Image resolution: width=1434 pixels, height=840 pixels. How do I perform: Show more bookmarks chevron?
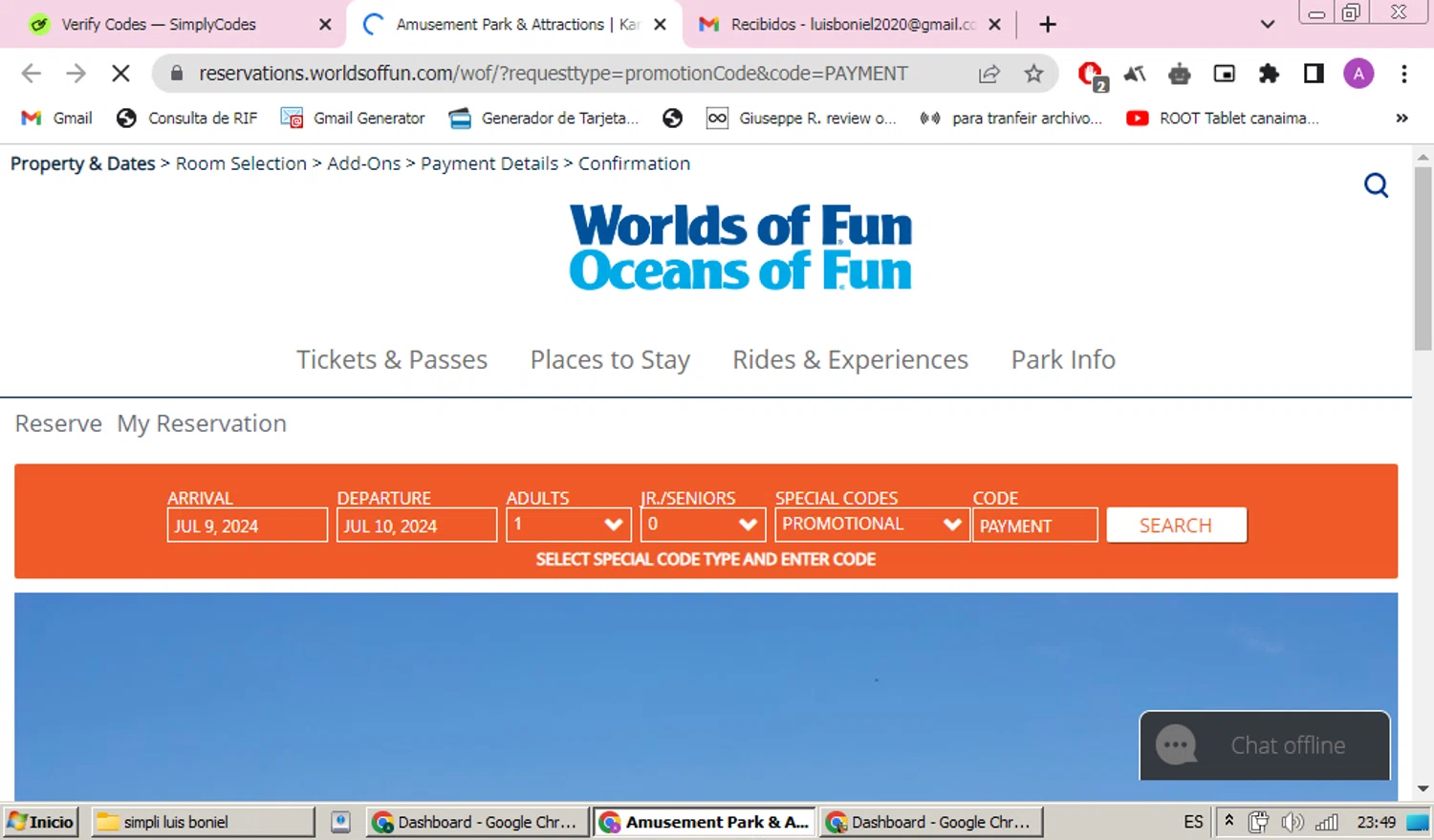point(1401,118)
